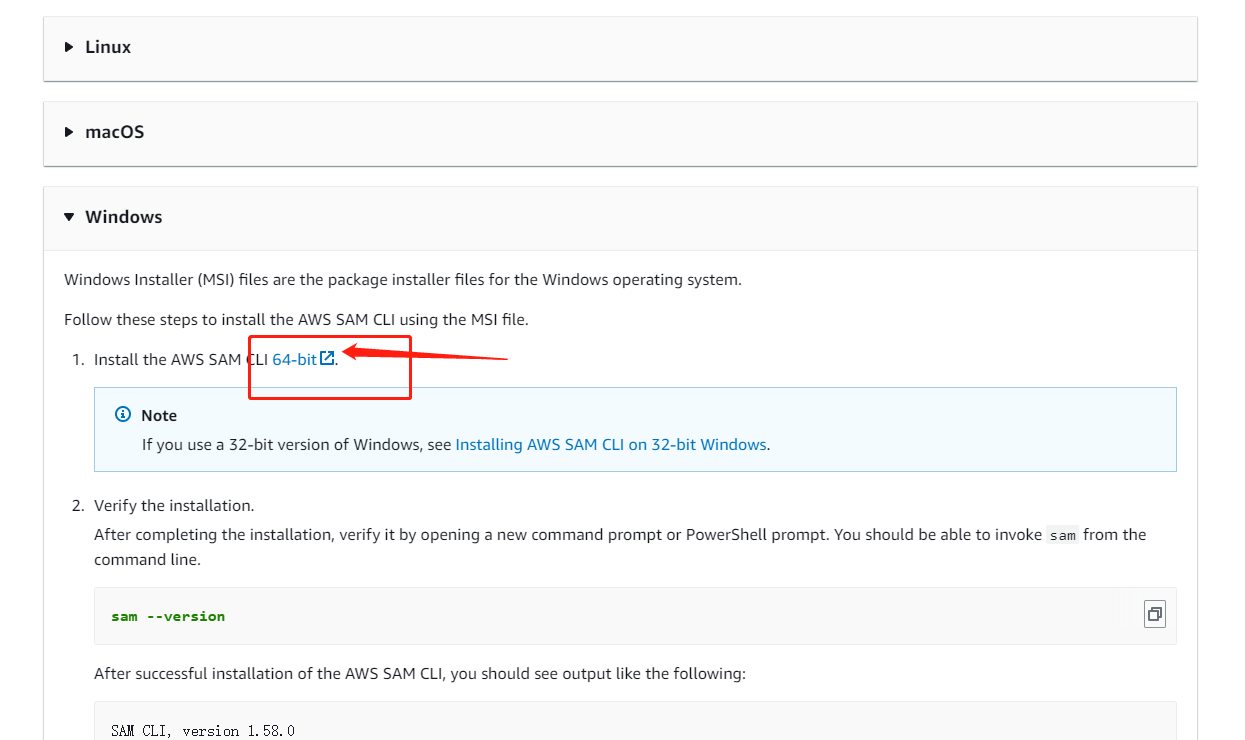
Task: Click the inline sam code word
Action: coord(1063,535)
